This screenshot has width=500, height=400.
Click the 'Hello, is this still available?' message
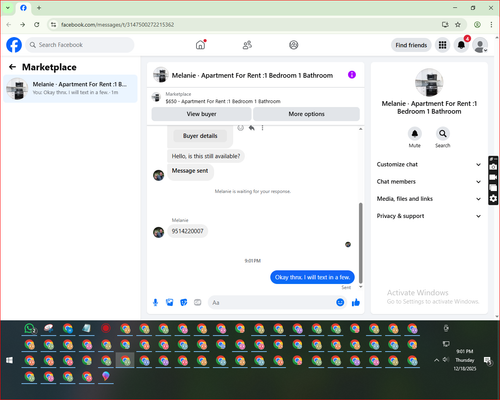(206, 156)
